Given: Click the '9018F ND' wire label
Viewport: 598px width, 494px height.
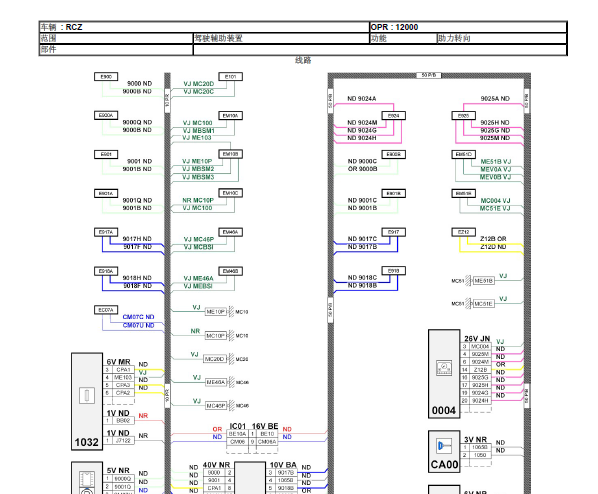Looking at the screenshot, I should tap(137, 286).
